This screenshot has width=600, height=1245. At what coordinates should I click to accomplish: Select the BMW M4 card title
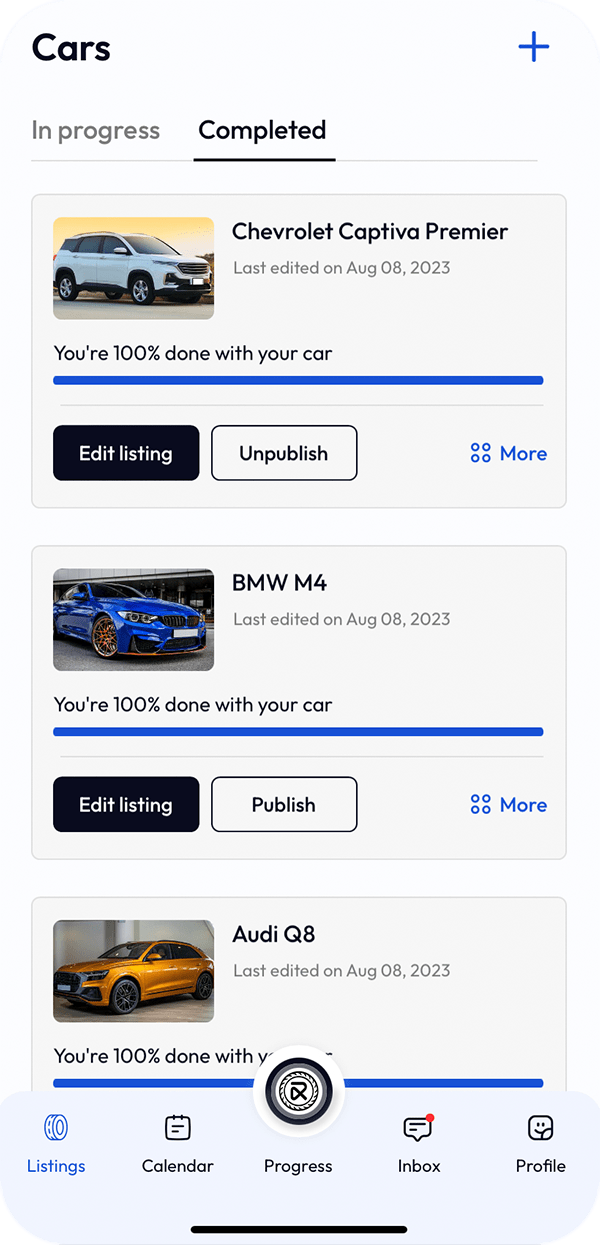(279, 583)
